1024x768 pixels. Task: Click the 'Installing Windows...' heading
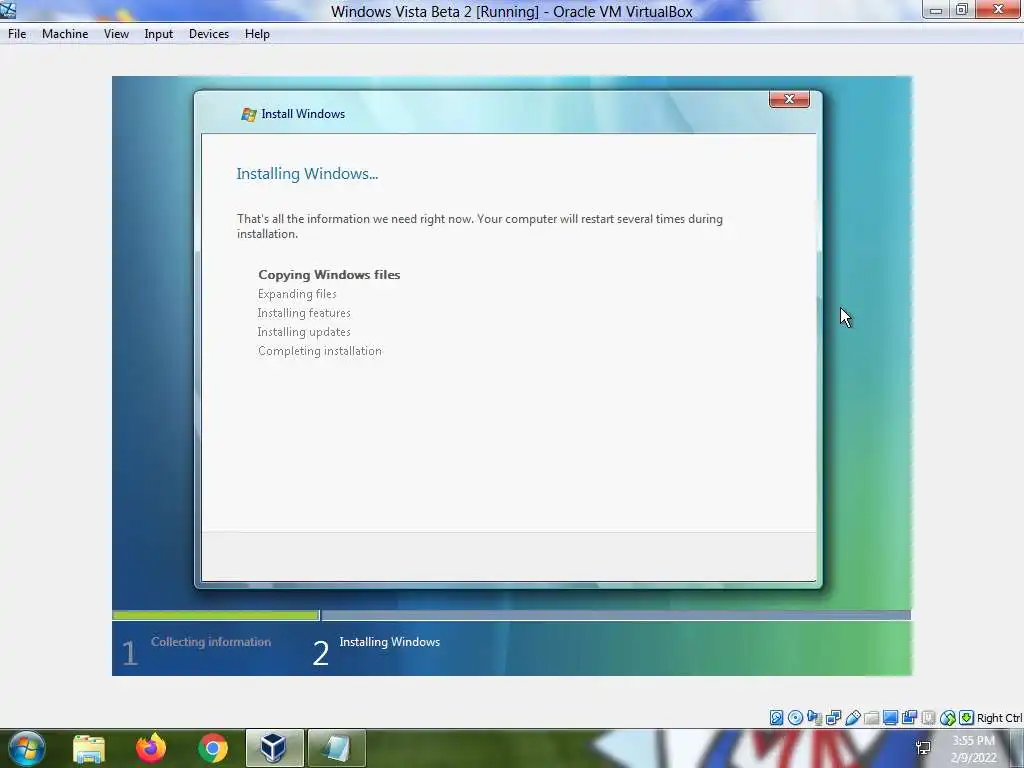(x=307, y=174)
